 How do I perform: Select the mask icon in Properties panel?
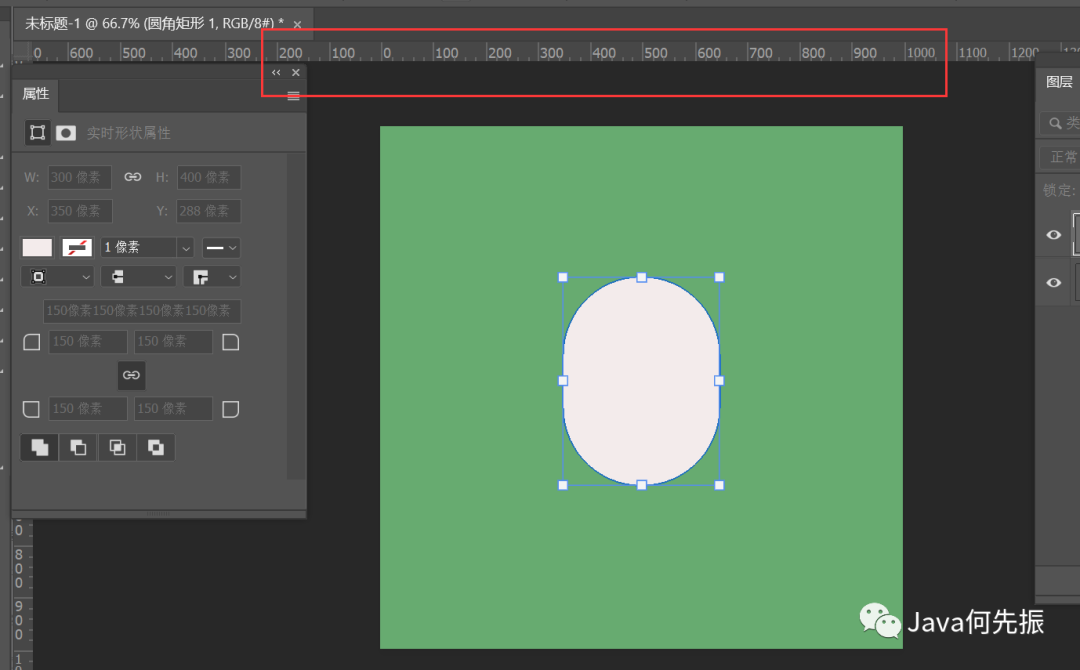66,132
